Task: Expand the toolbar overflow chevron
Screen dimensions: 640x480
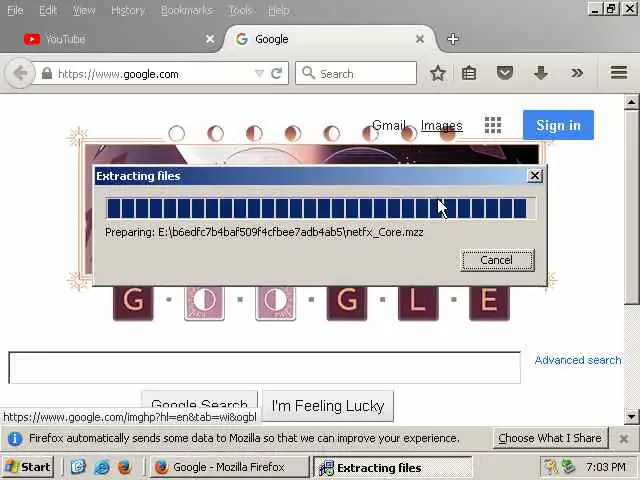Action: point(577,73)
